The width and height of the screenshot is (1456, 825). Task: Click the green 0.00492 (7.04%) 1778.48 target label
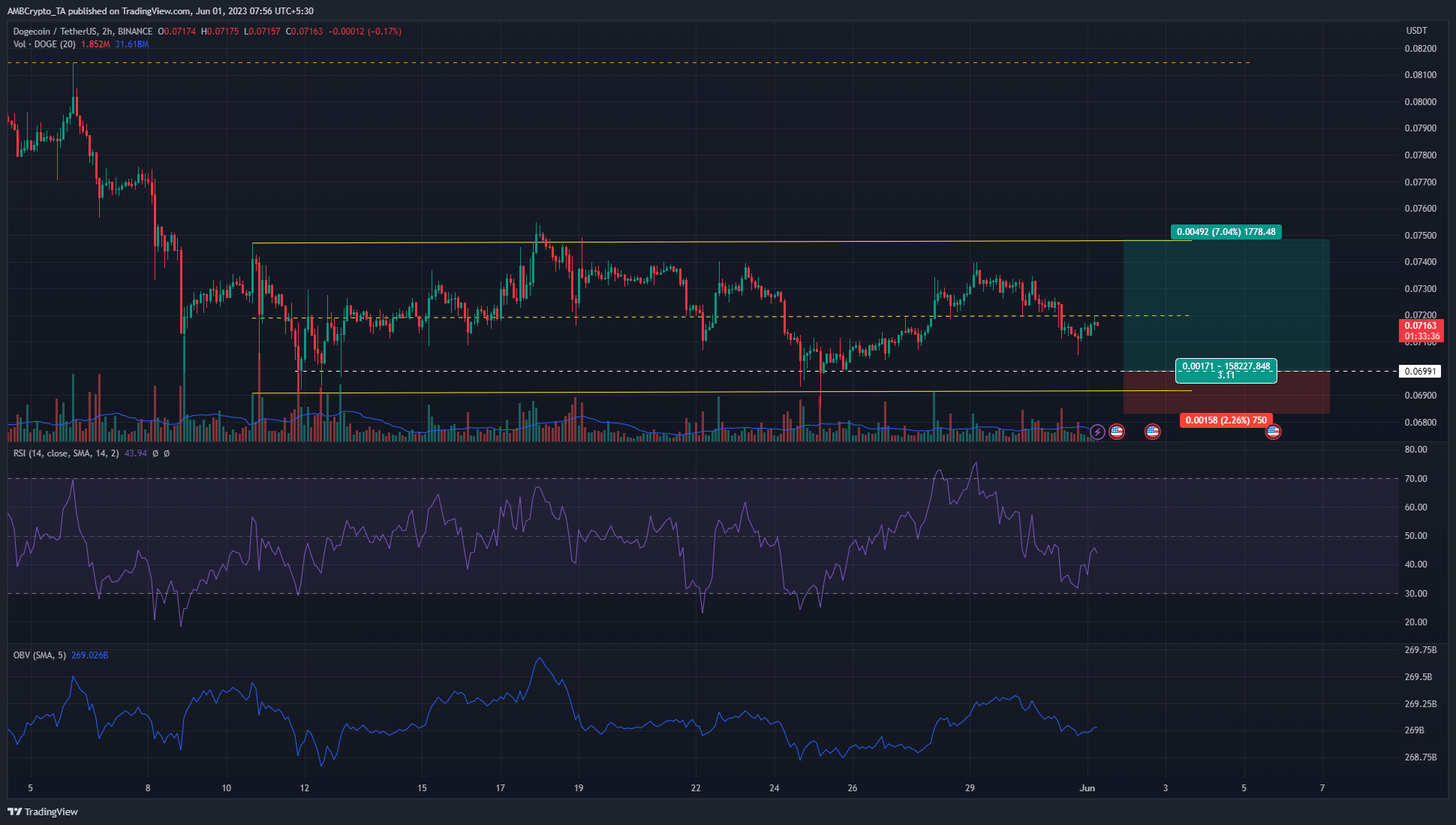(x=1226, y=232)
